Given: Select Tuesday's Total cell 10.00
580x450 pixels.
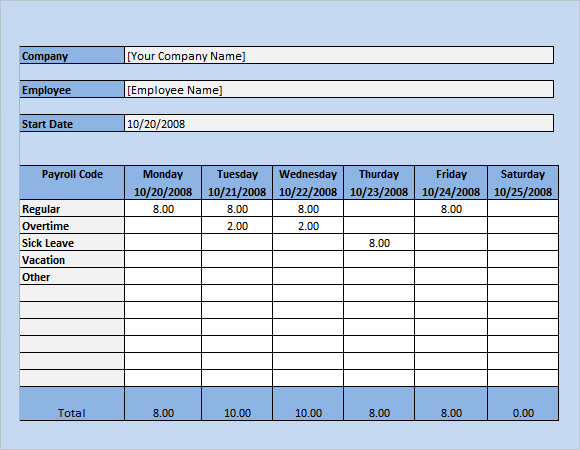Looking at the screenshot, I should tap(237, 403).
